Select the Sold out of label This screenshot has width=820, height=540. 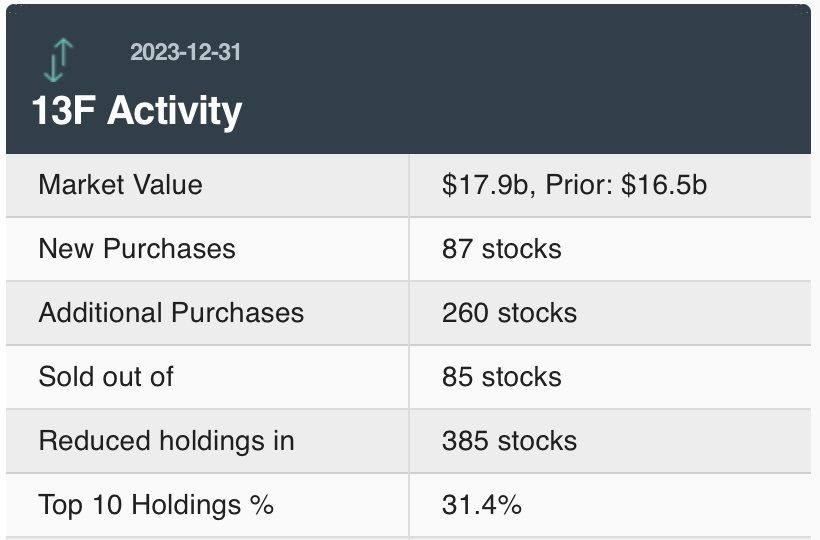click(x=106, y=377)
